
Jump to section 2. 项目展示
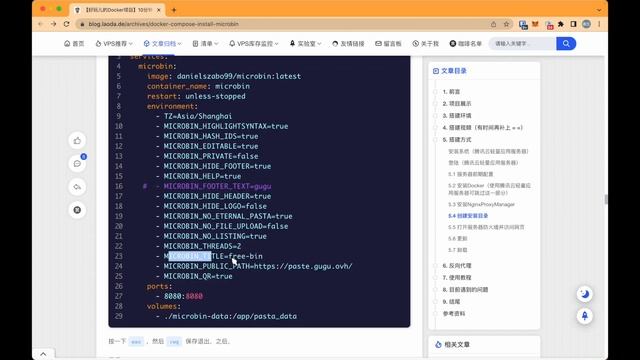click(457, 104)
